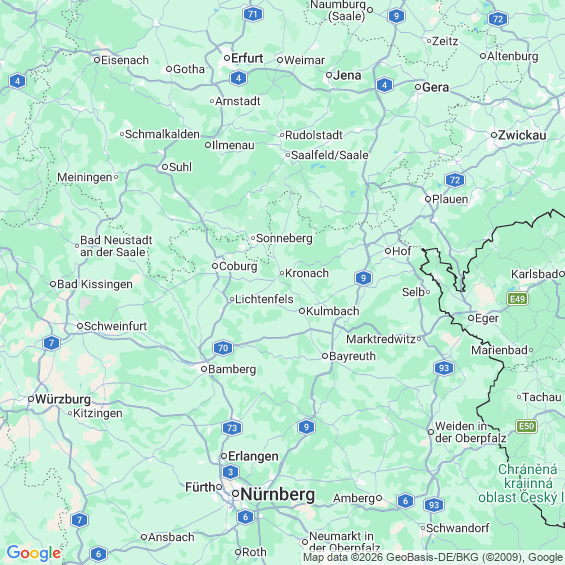Click the A71 highway shield near Erfurt

point(253,14)
